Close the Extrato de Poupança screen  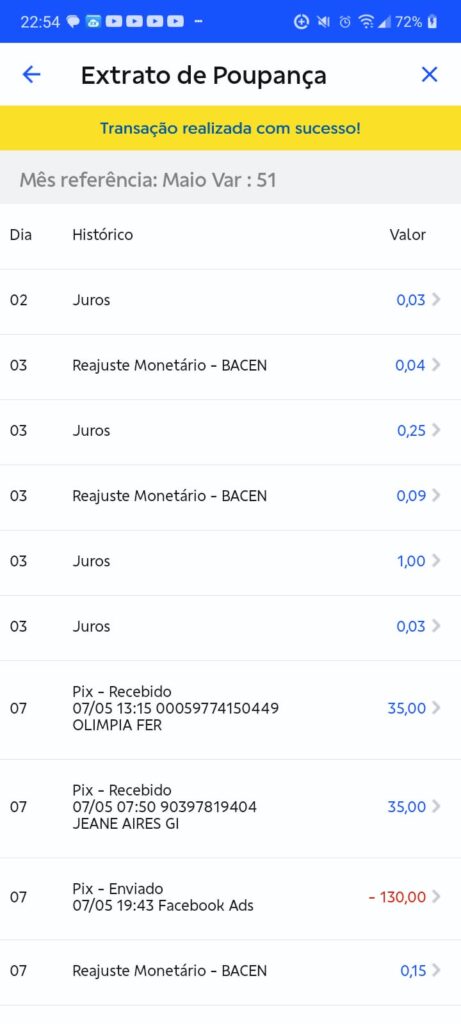pyautogui.click(x=429, y=74)
